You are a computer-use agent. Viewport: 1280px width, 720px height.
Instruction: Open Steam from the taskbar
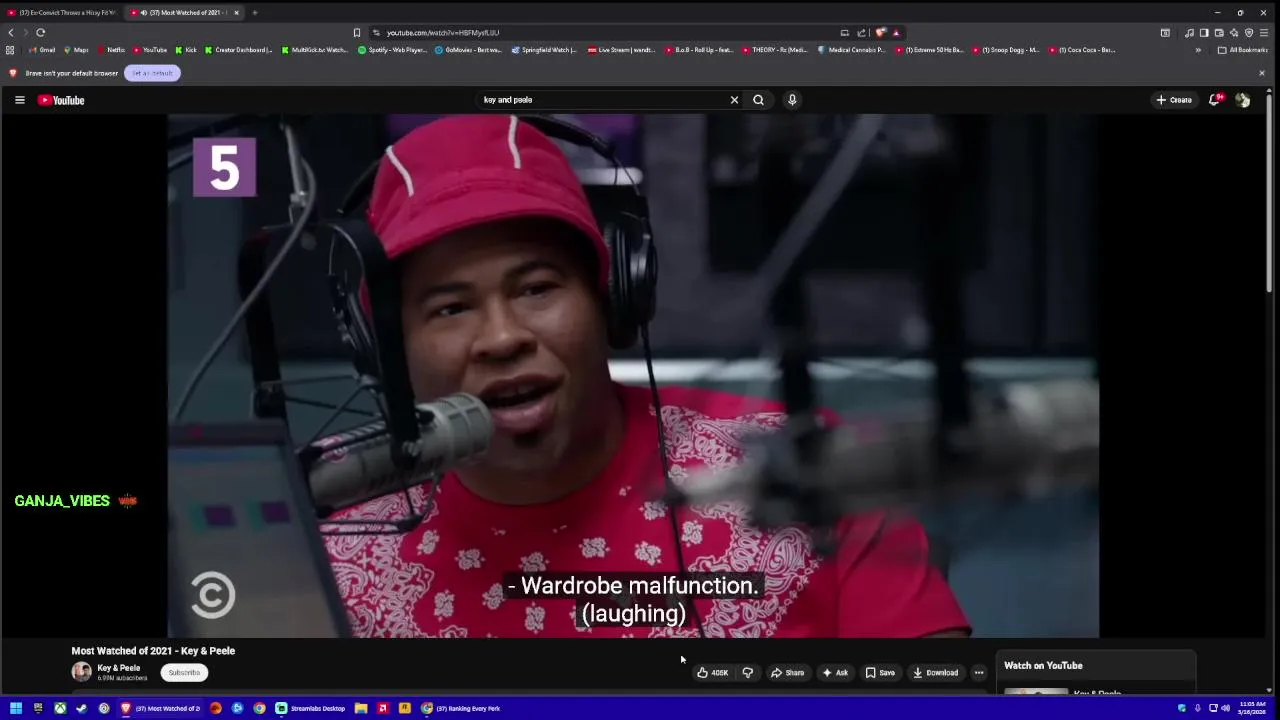82,708
